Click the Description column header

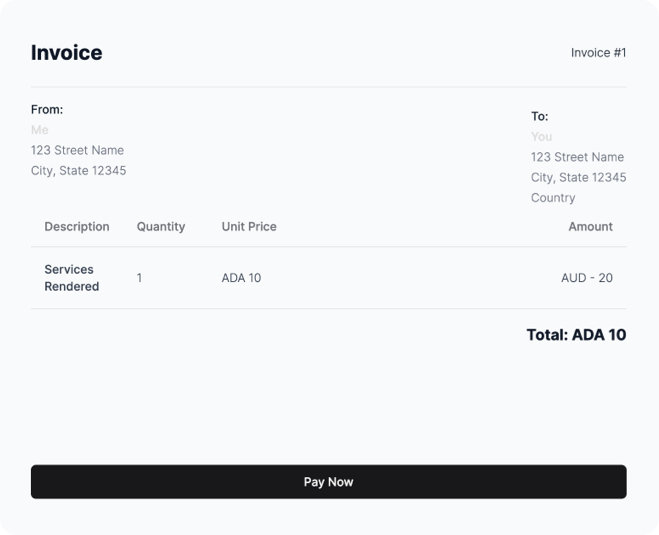click(77, 227)
